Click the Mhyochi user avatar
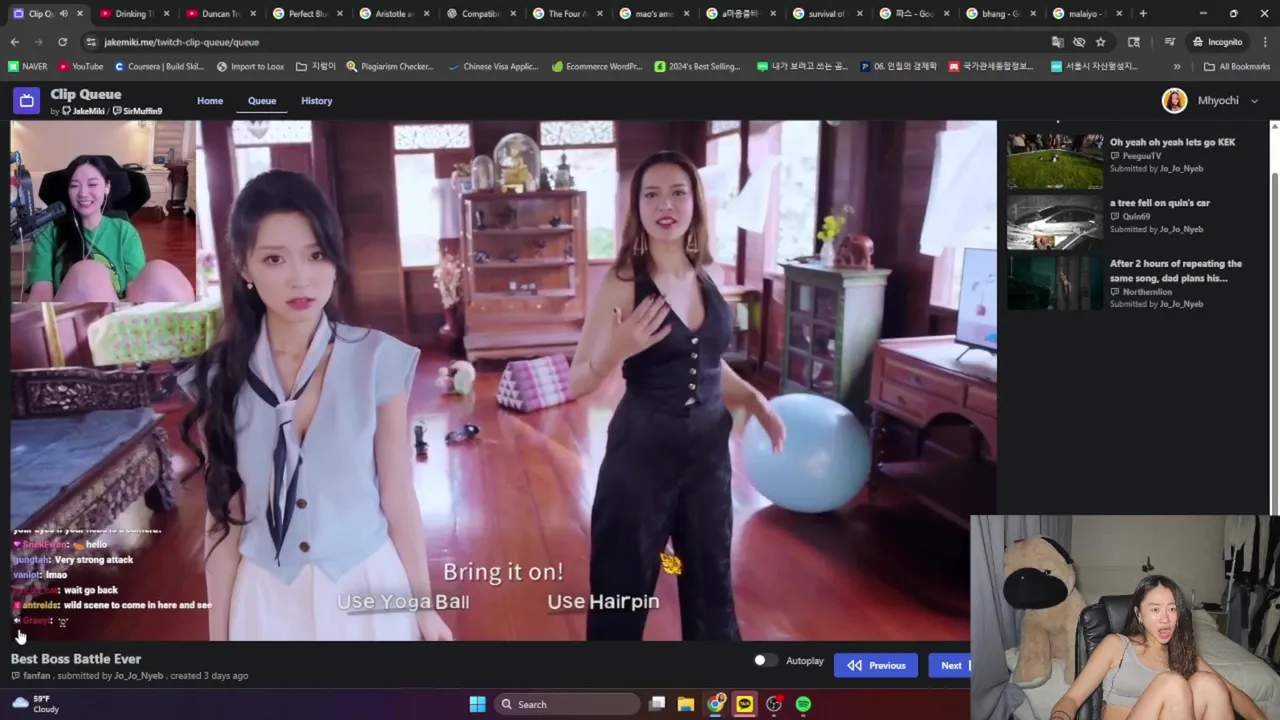 [x=1174, y=100]
